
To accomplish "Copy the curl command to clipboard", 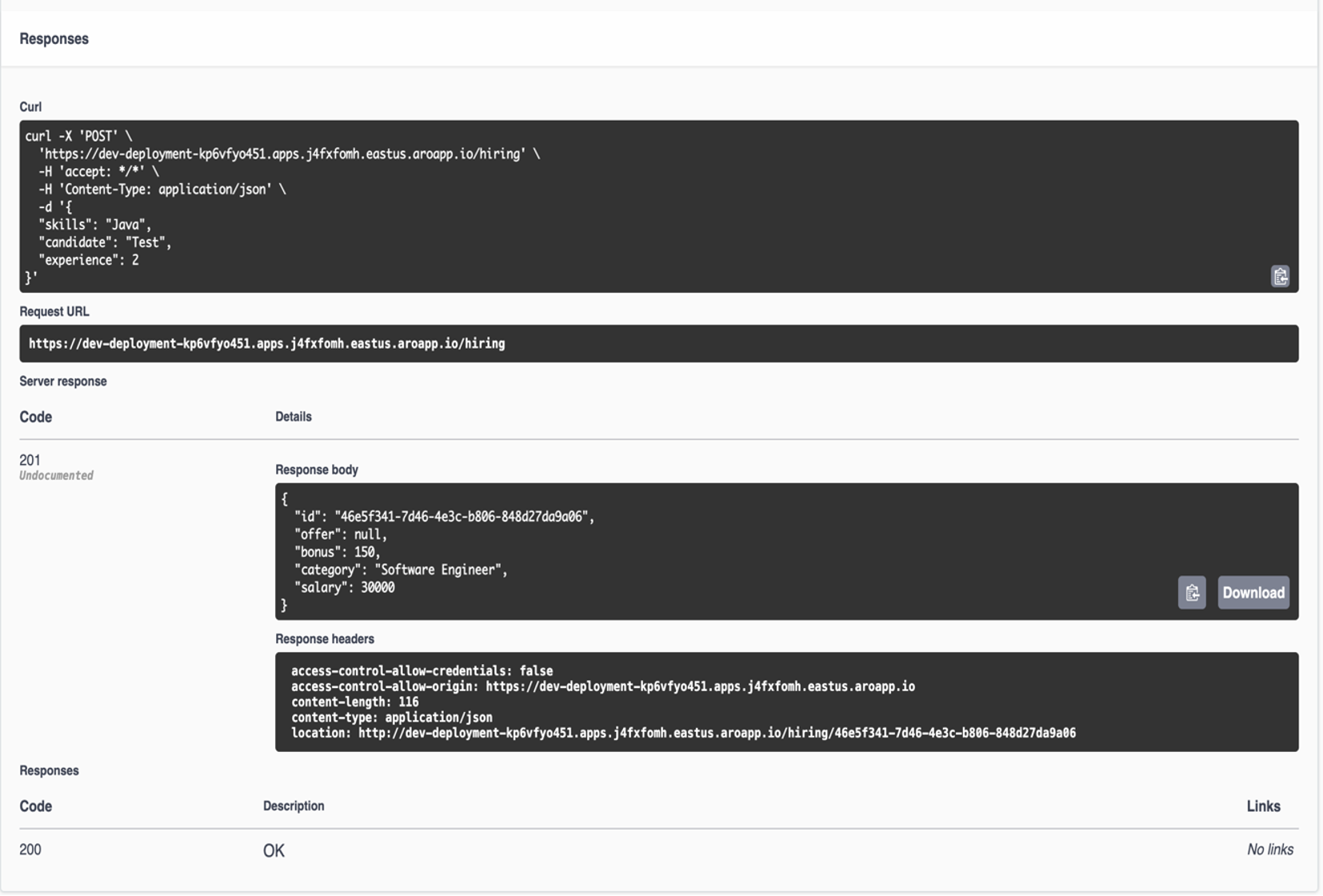I will [x=1280, y=276].
